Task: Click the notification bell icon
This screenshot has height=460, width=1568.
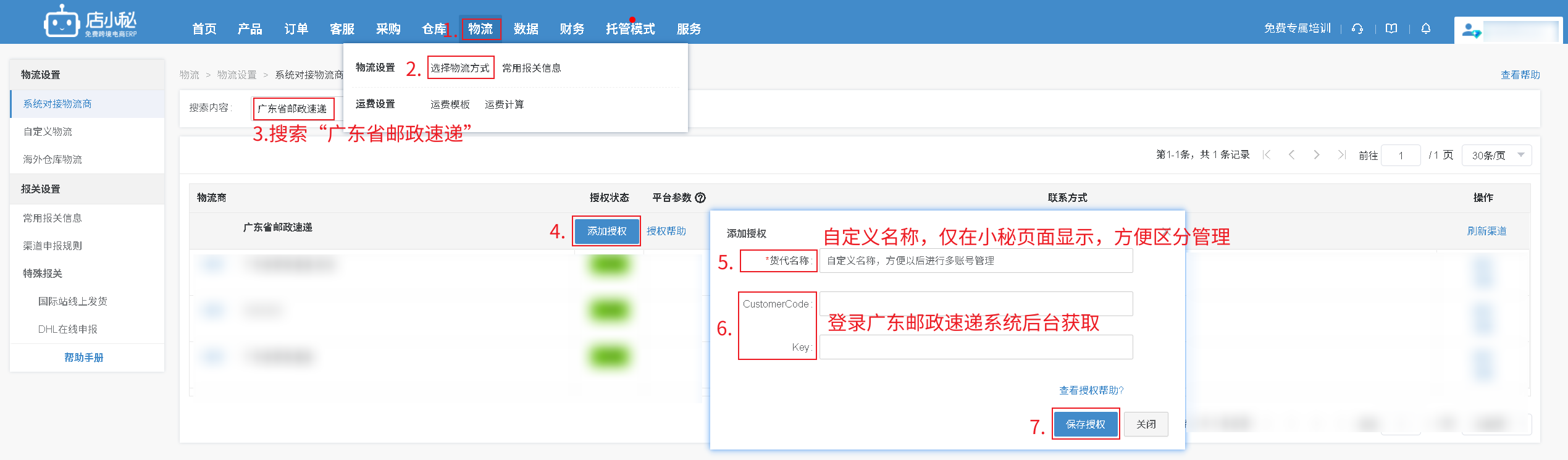Action: 1425,28
